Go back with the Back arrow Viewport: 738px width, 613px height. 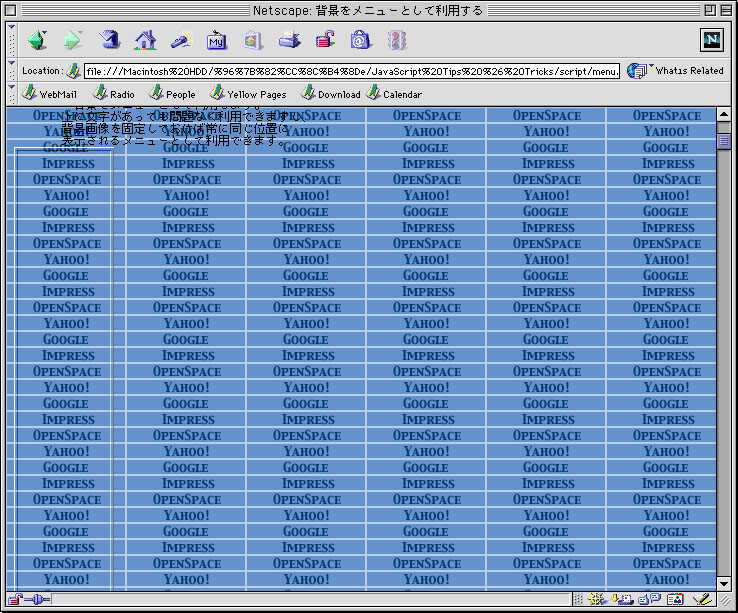38,40
